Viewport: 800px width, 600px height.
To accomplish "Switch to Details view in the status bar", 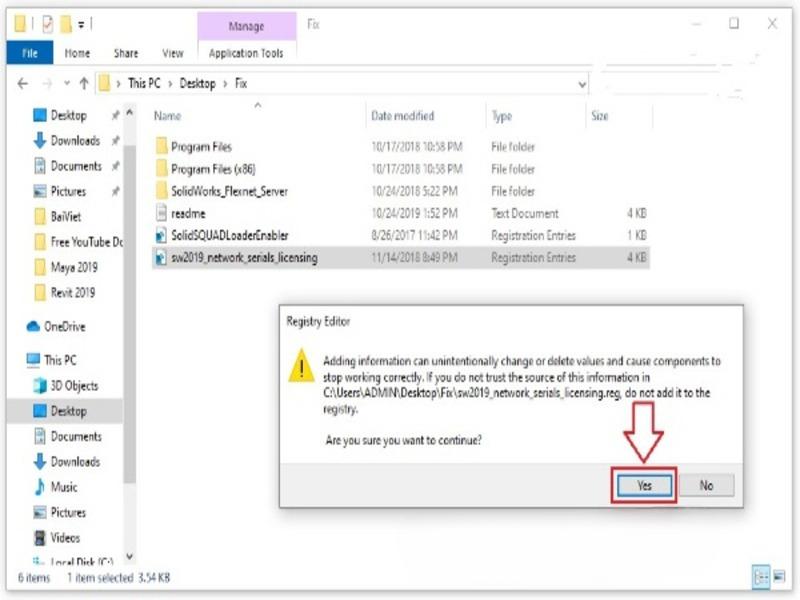I will [x=761, y=578].
